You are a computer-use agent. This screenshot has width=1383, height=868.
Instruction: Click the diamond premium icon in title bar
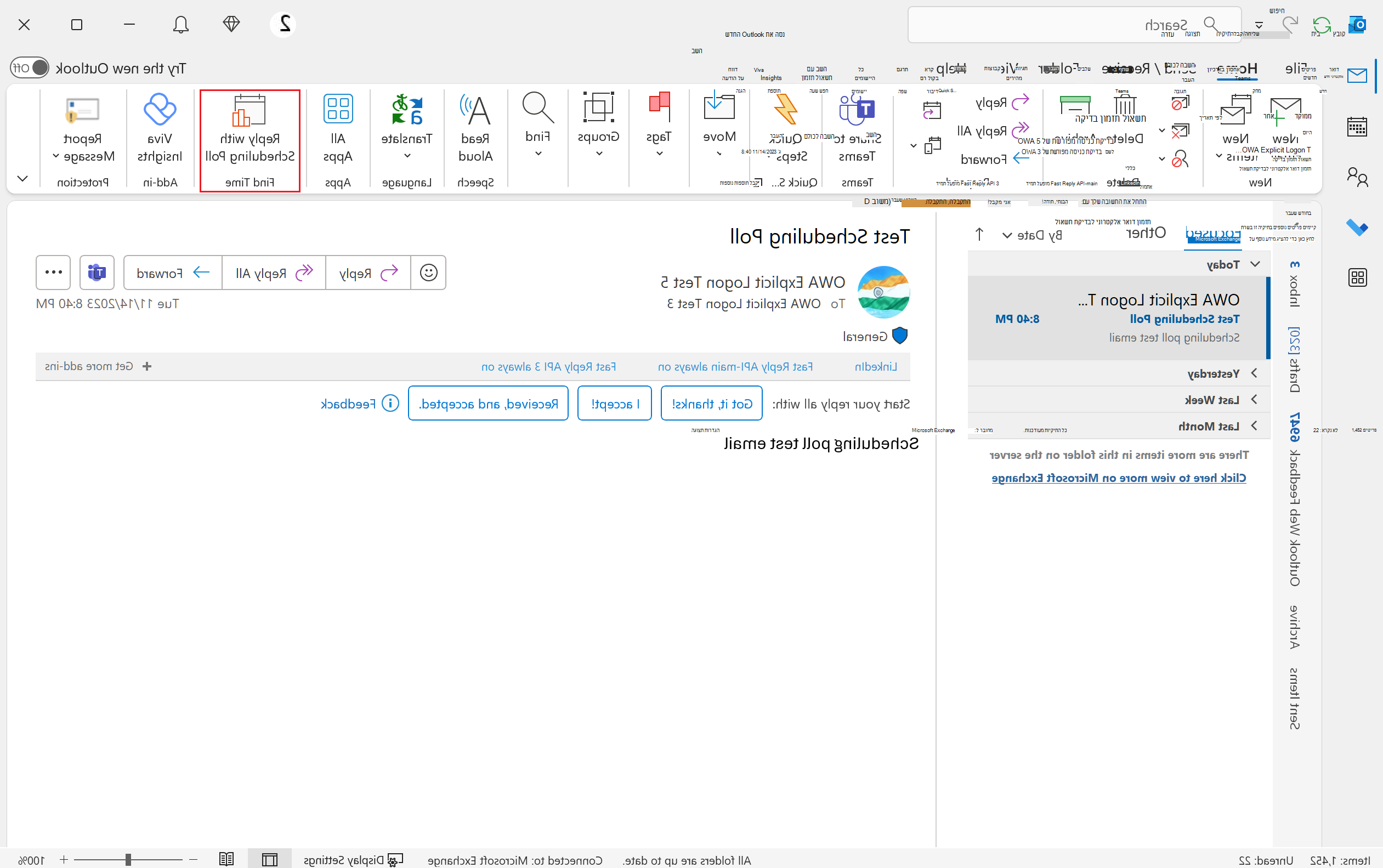pyautogui.click(x=231, y=24)
